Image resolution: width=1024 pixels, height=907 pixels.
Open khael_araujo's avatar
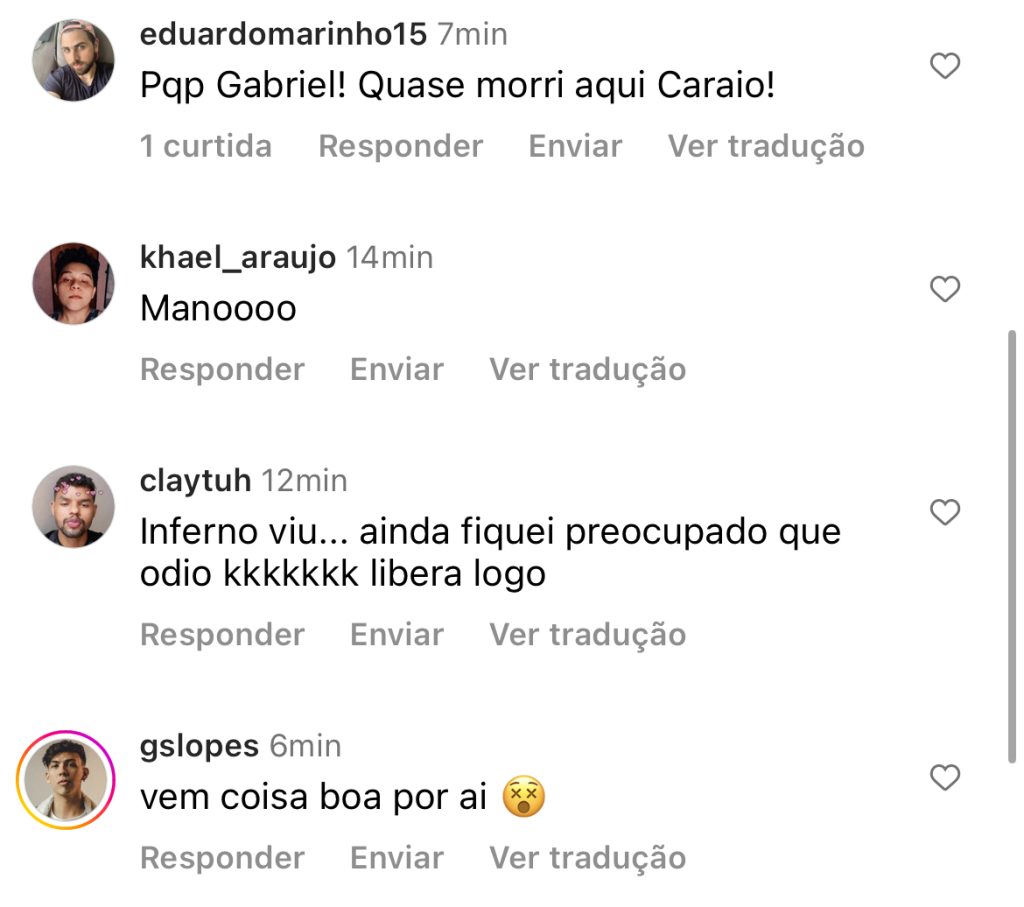[73, 283]
